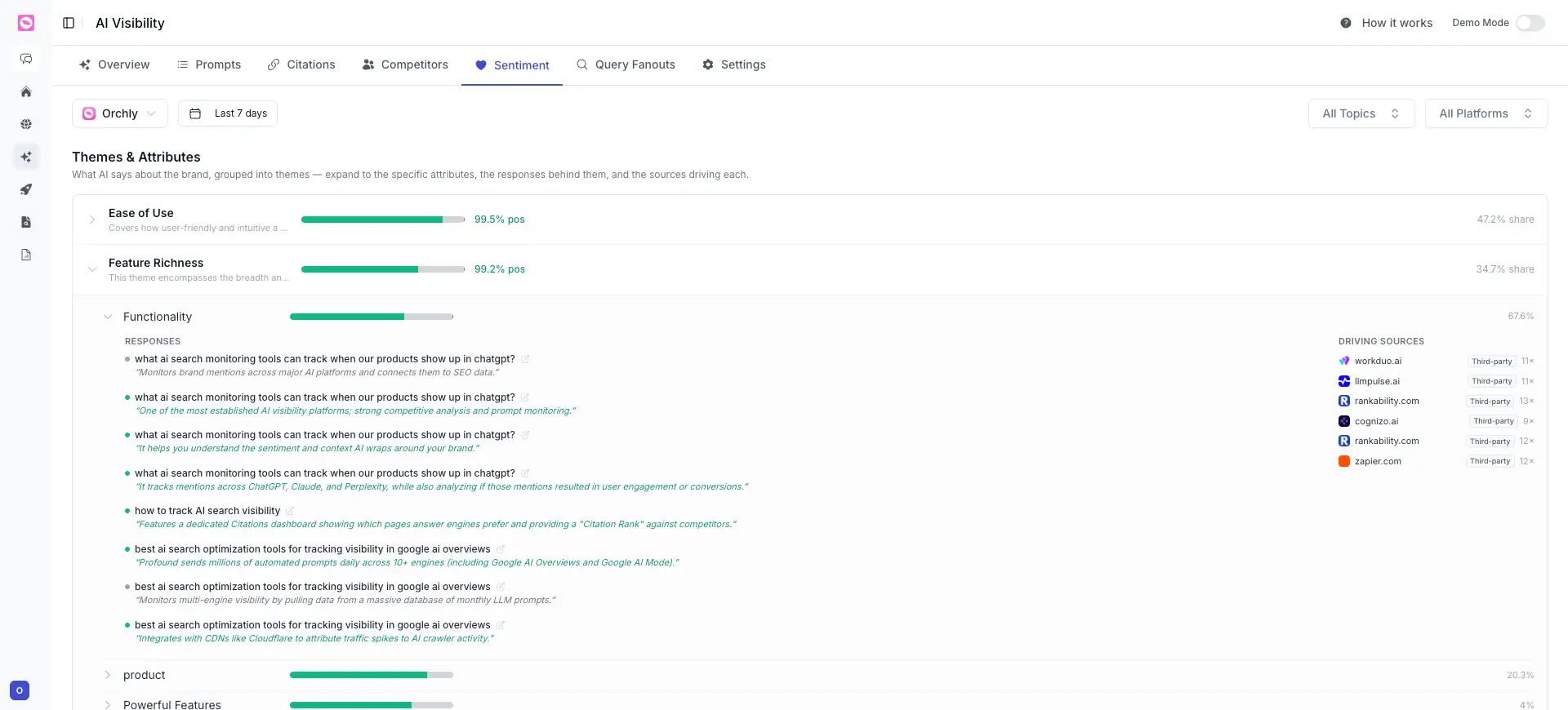Expand the product attribute row
Image resolution: width=1568 pixels, height=710 pixels.
108,675
